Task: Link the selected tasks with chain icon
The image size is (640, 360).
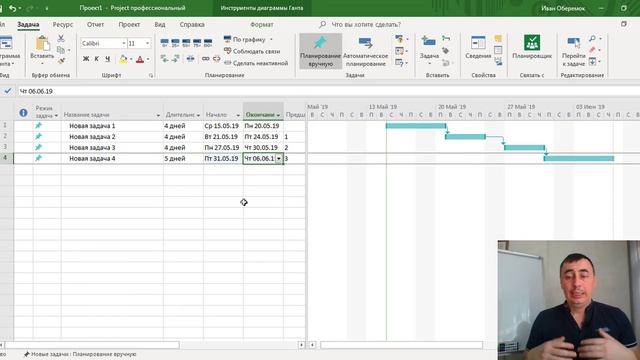Action: point(206,59)
